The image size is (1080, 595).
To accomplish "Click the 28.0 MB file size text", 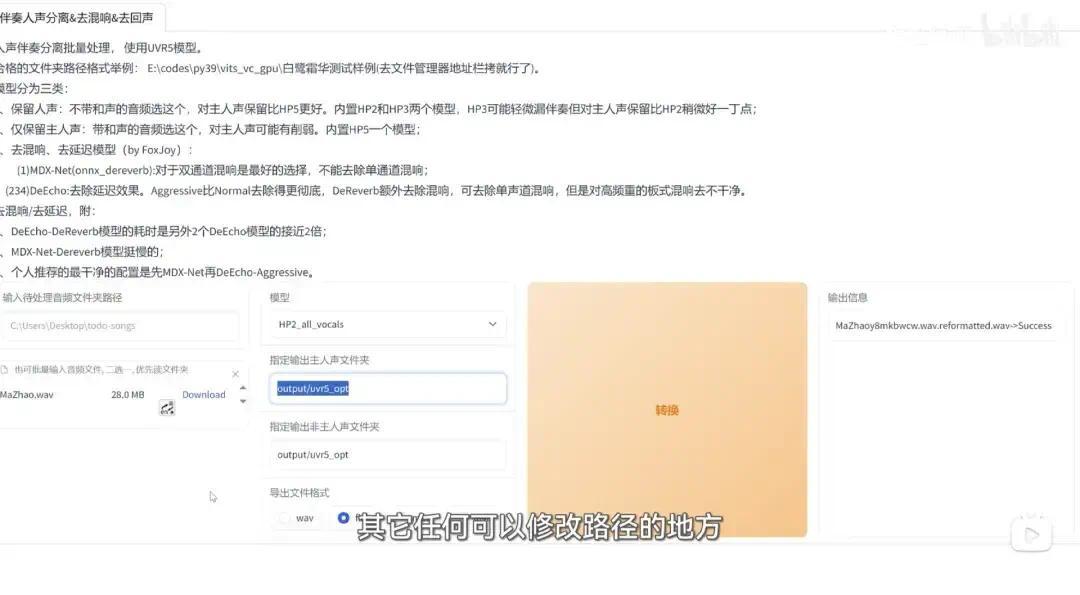I will click(x=127, y=395).
